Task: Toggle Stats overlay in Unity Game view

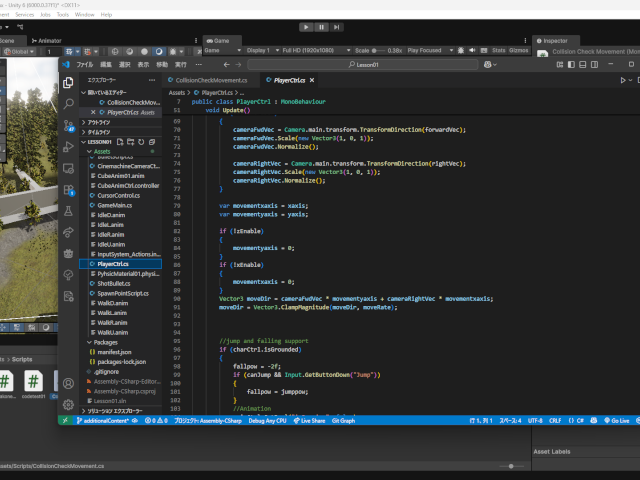Action: [x=498, y=50]
